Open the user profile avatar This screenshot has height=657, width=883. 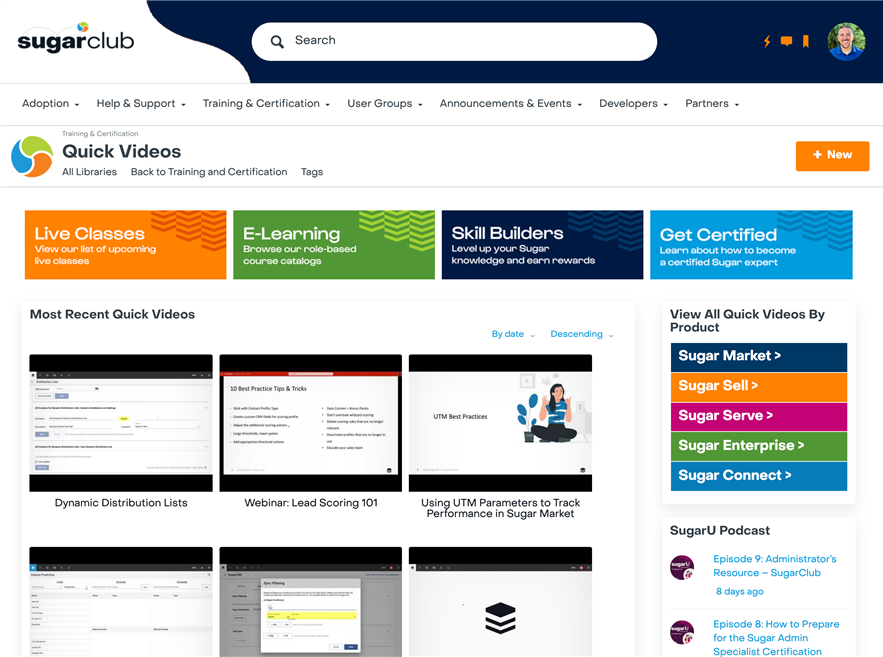point(846,41)
